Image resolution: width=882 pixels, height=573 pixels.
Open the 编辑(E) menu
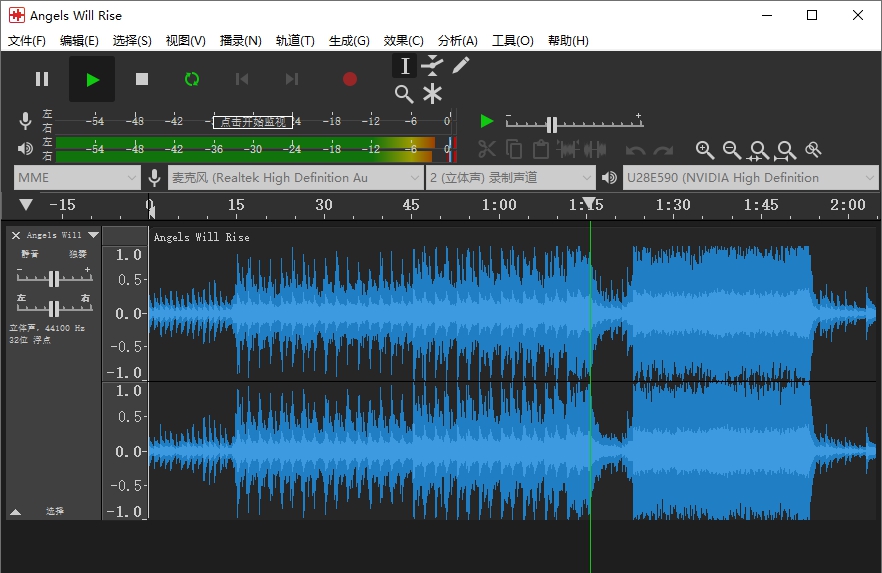[79, 40]
